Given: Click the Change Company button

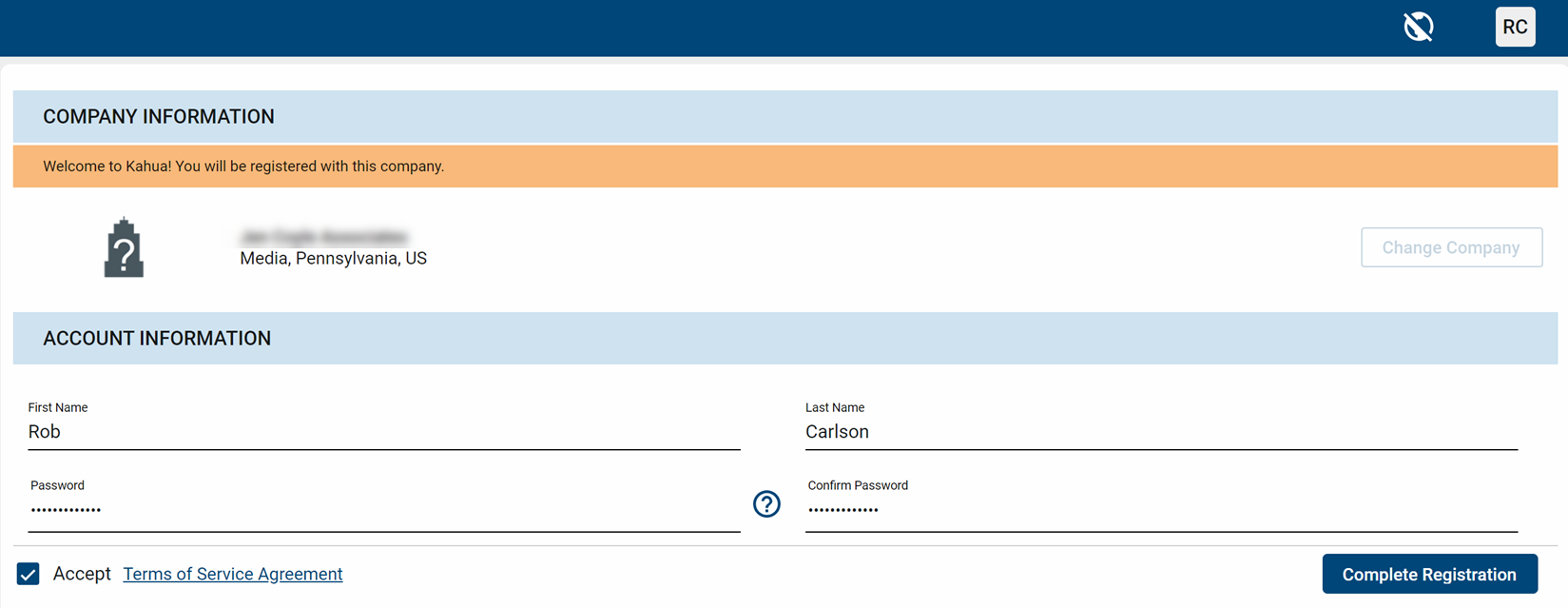Looking at the screenshot, I should [1450, 247].
